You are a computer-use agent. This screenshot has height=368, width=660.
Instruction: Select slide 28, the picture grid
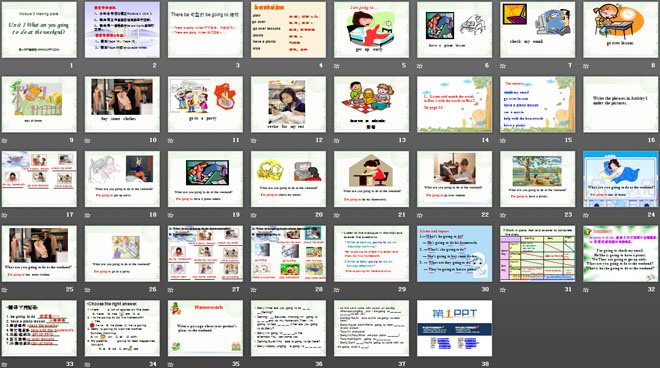click(288, 253)
